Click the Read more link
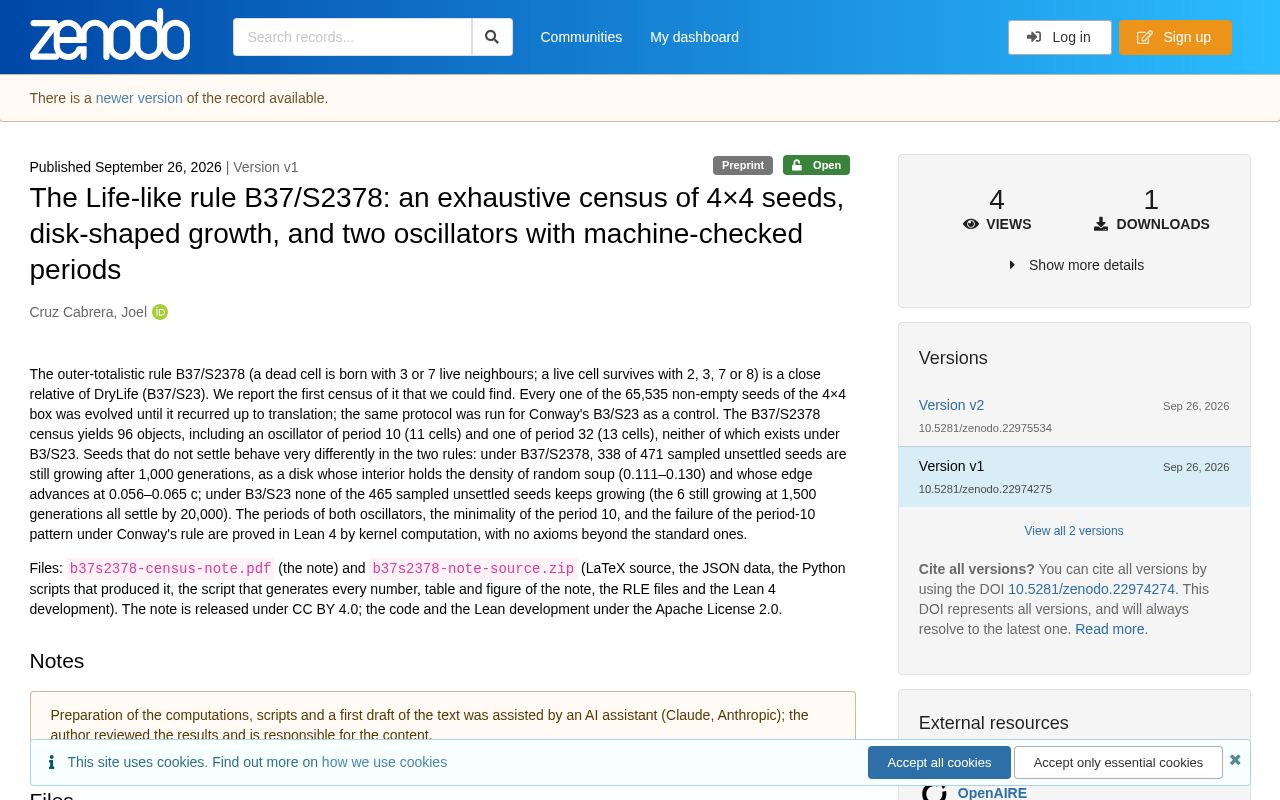This screenshot has width=1280, height=800. [1109, 629]
